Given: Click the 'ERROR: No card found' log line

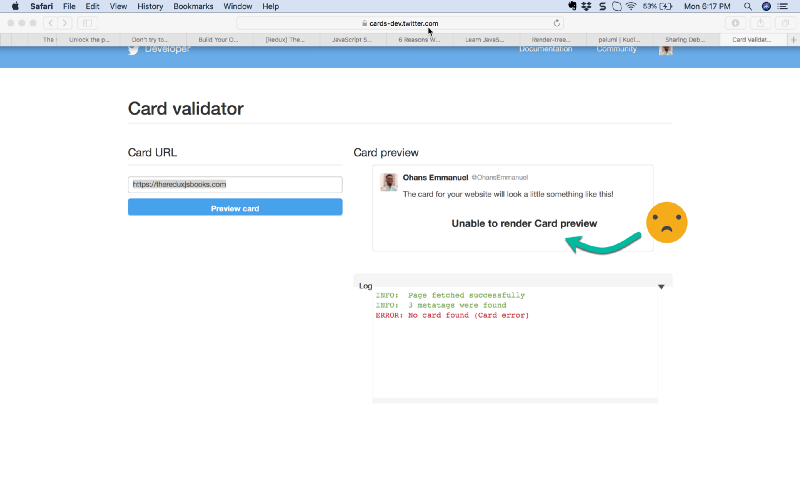Looking at the screenshot, I should (x=452, y=315).
